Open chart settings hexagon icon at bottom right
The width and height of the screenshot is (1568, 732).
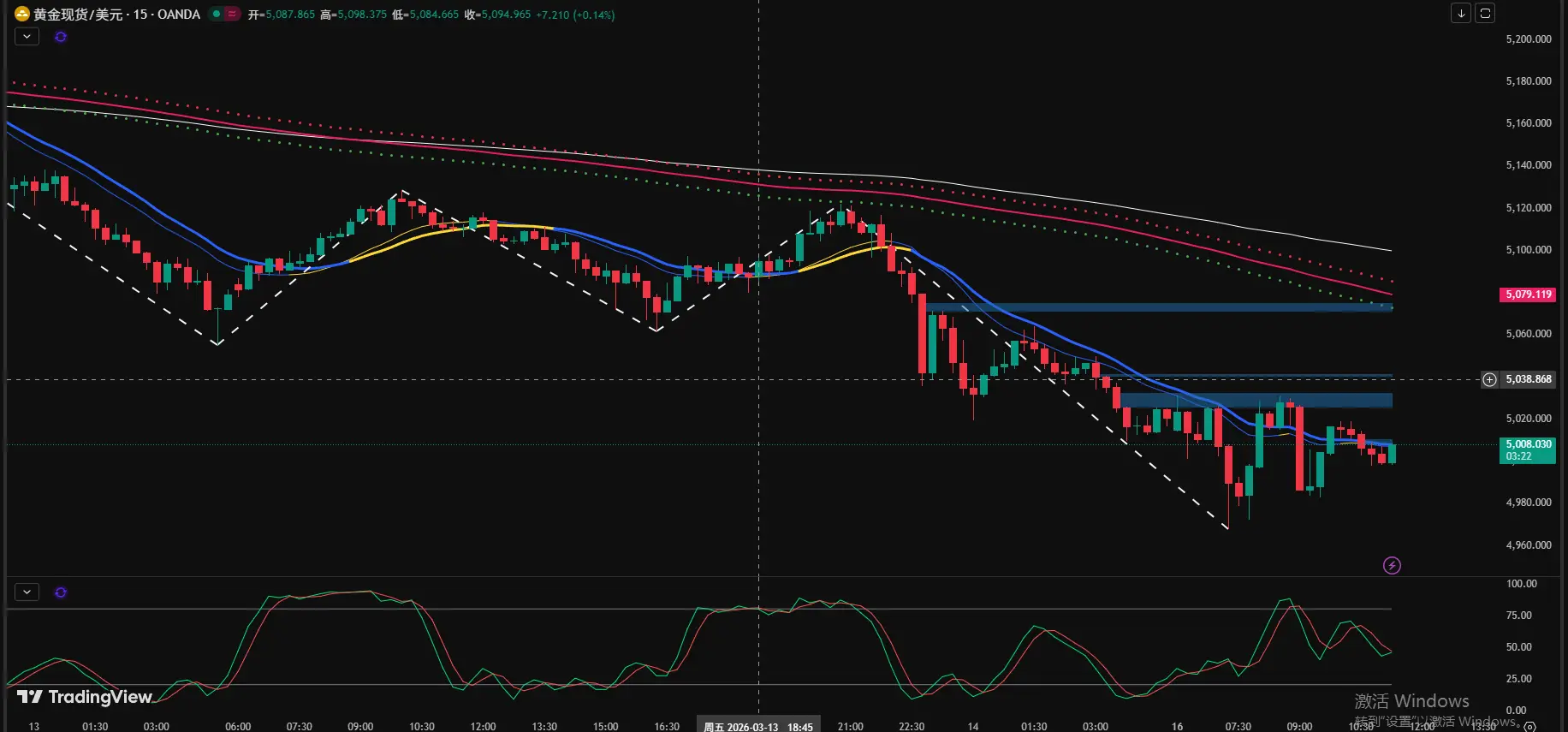1530,726
